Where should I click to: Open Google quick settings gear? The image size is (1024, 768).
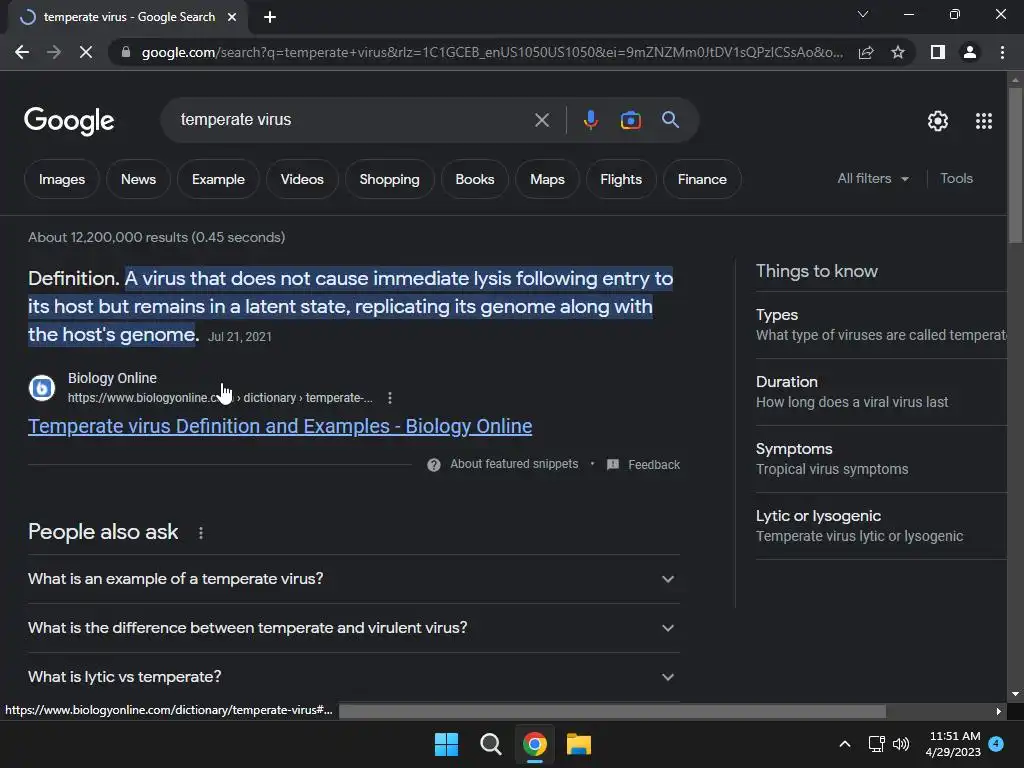[938, 121]
